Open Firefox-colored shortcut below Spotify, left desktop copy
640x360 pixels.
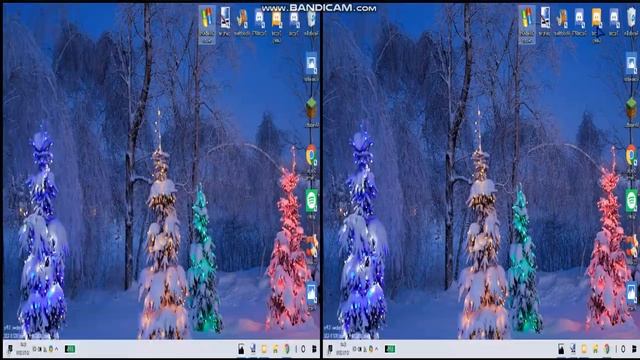pyautogui.click(x=312, y=247)
